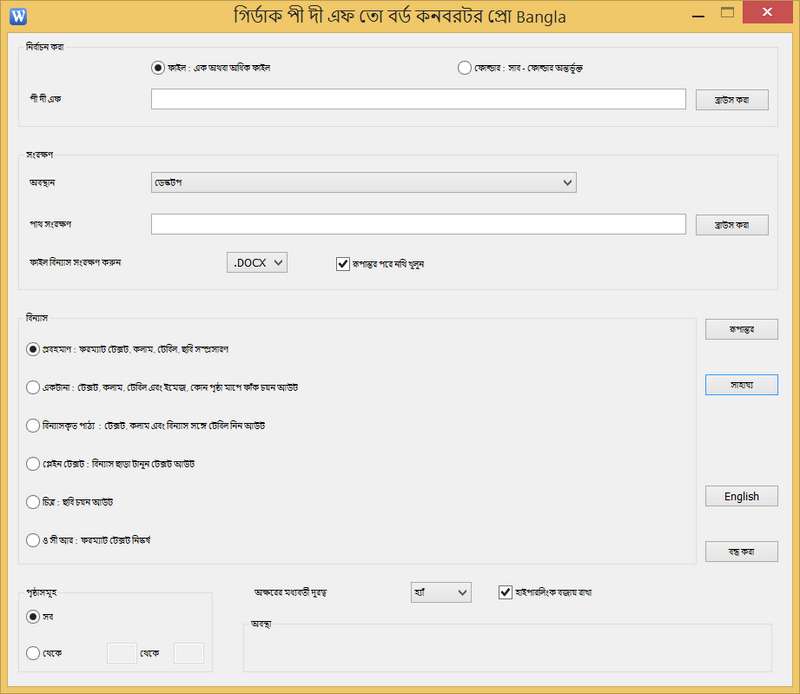Click the পী দী এফ file path input field

[418, 99]
